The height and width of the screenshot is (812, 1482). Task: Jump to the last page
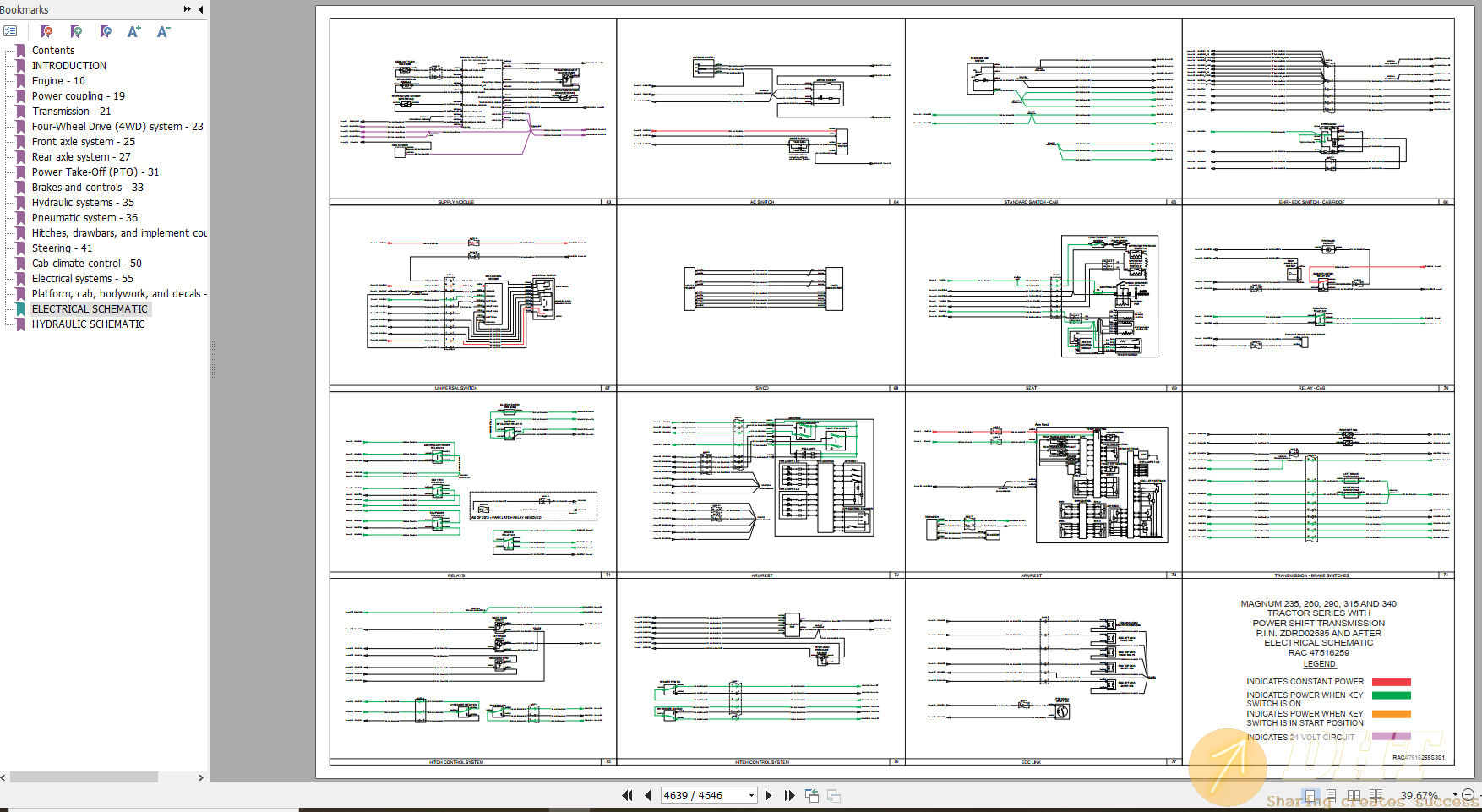[789, 795]
